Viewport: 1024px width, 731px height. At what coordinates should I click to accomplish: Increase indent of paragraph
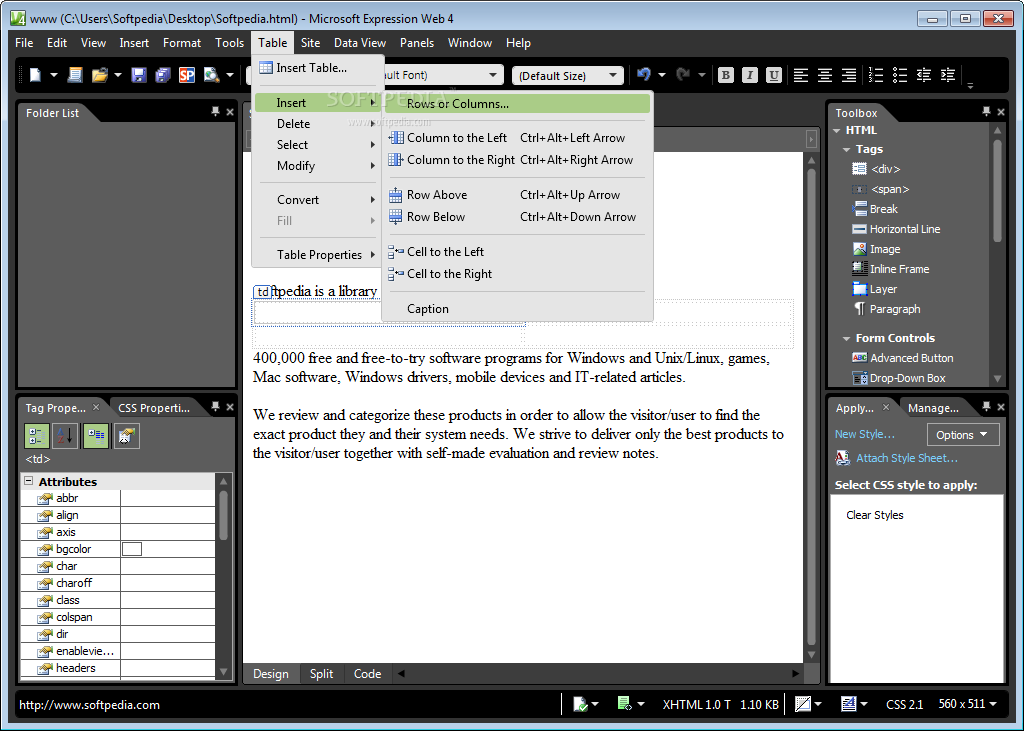[948, 75]
